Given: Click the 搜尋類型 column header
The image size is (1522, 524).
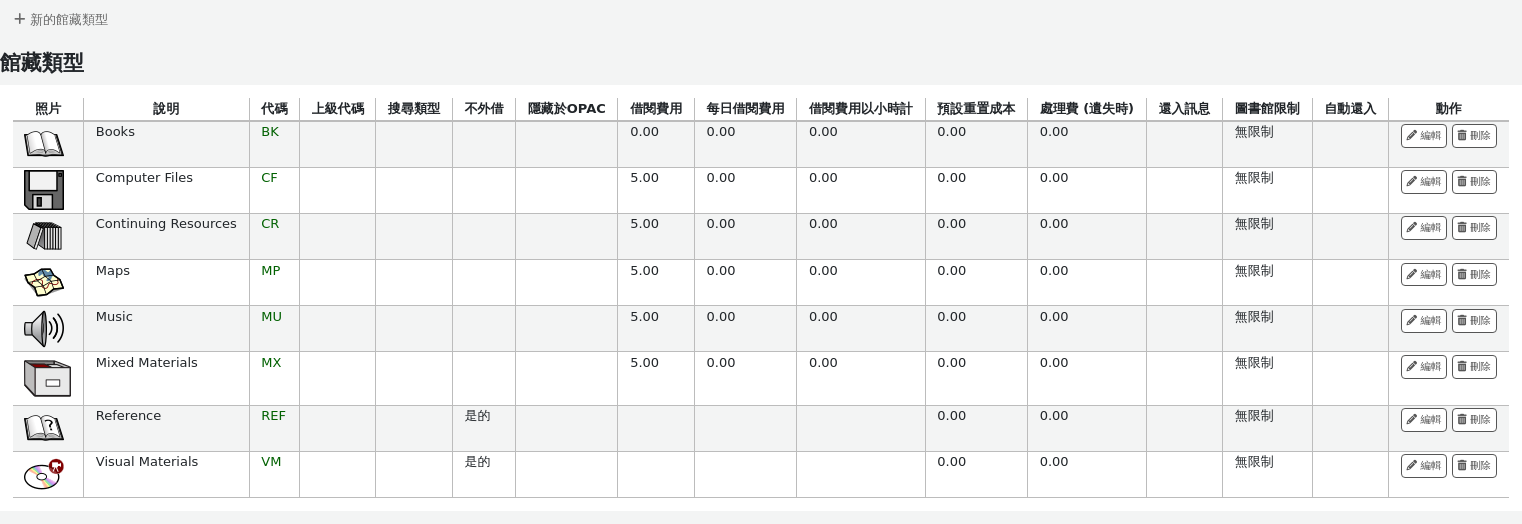Looking at the screenshot, I should [x=414, y=109].
